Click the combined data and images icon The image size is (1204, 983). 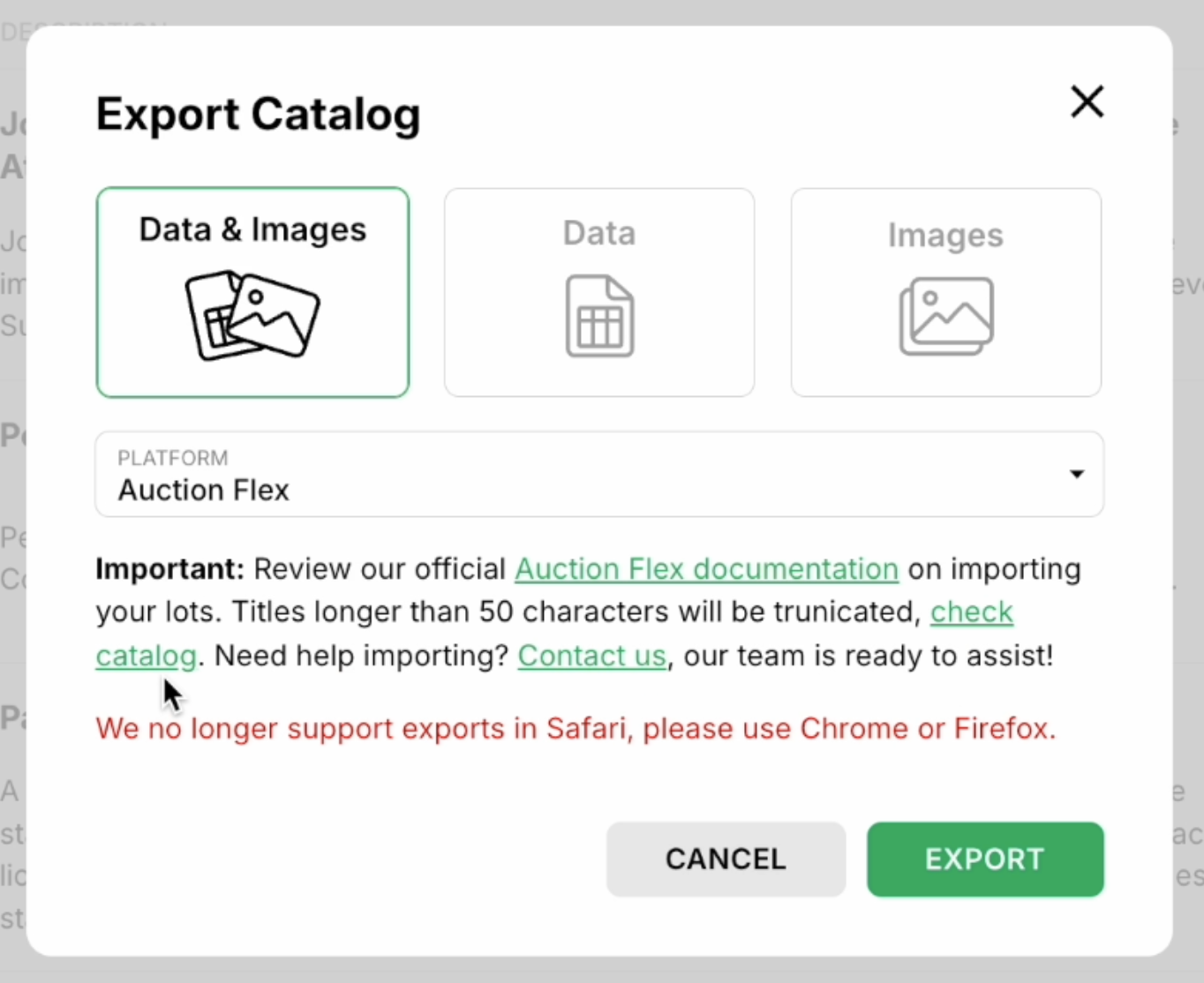252,316
